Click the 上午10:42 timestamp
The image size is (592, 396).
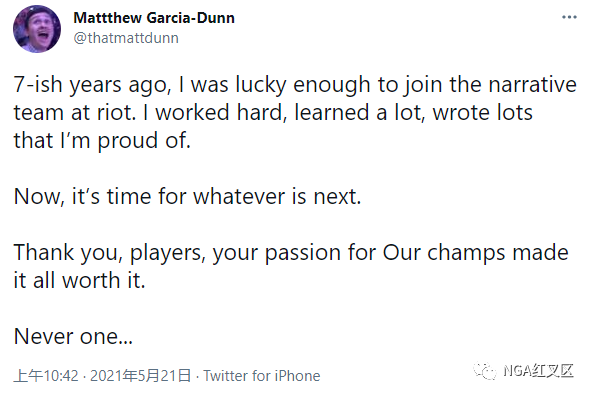point(46,376)
